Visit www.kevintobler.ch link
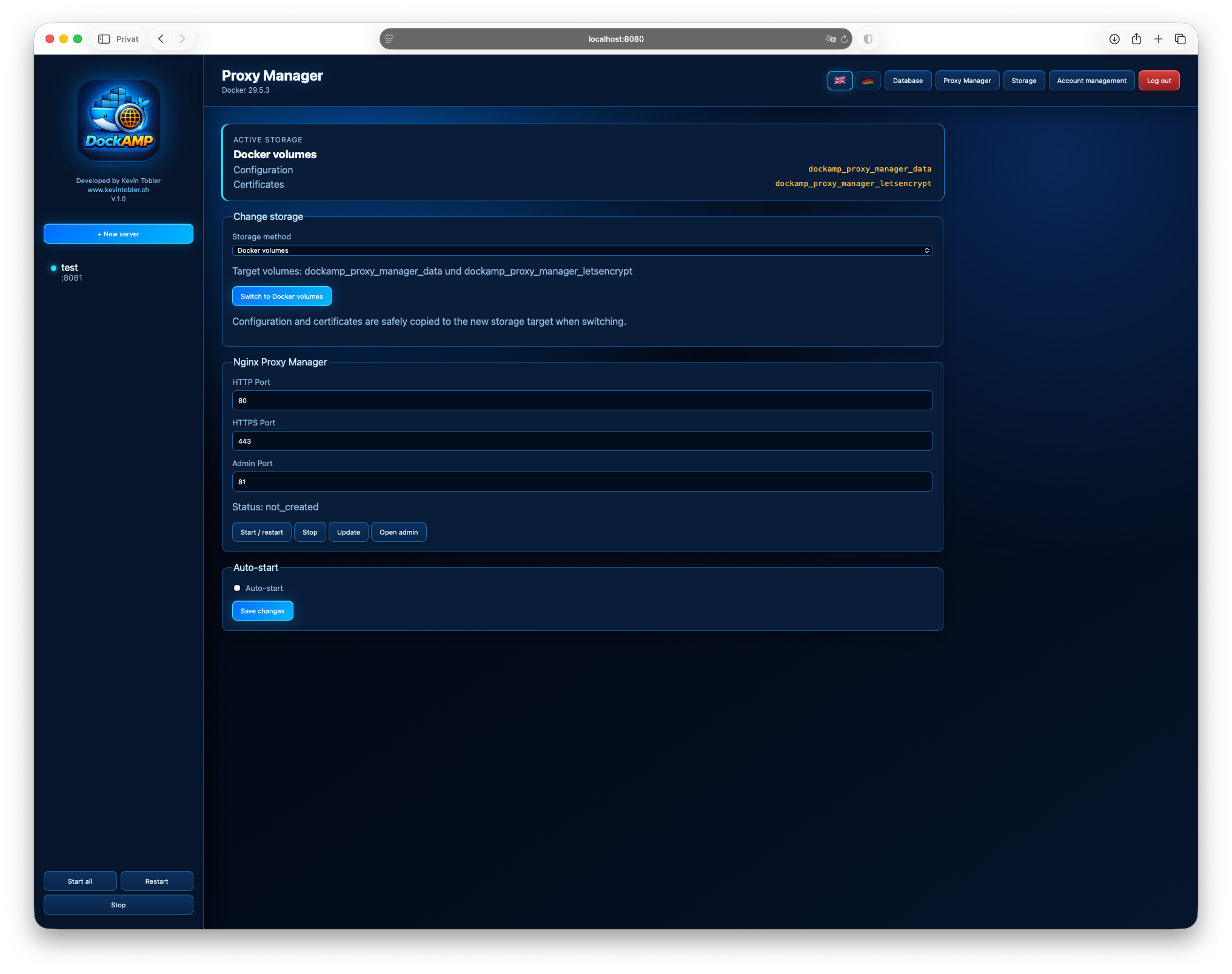This screenshot has height=974, width=1232. point(118,190)
